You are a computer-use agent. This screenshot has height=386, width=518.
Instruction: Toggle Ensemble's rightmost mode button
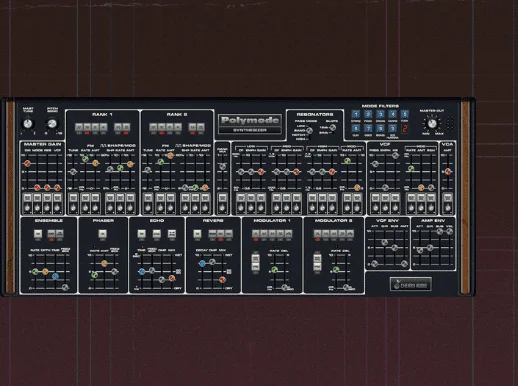tap(60, 234)
